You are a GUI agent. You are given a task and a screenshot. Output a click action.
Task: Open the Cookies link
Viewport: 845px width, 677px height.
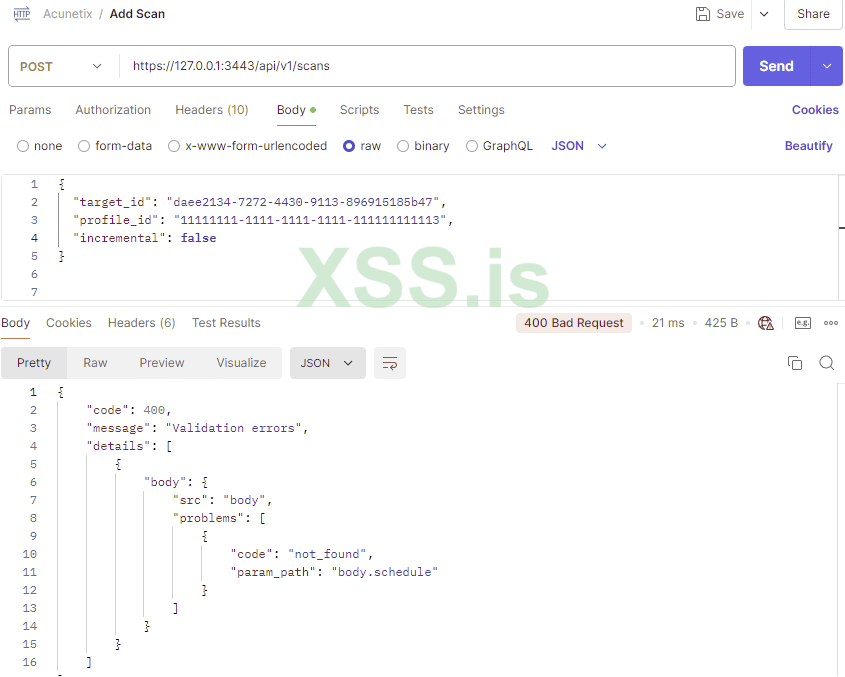[815, 110]
